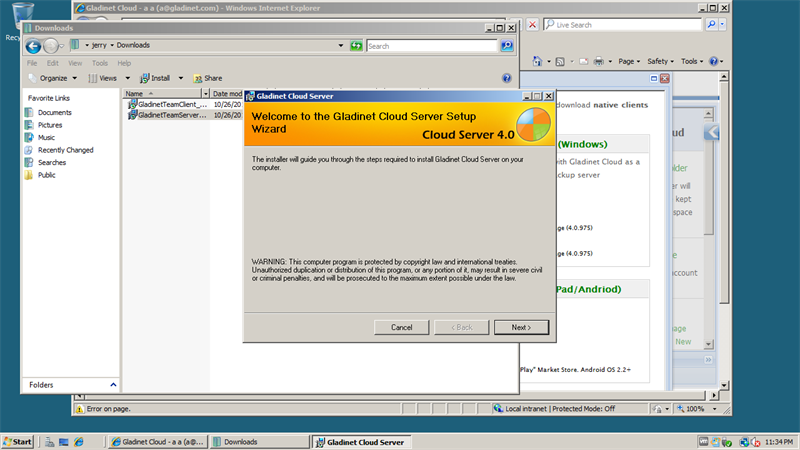Open the Windows Start menu

(17, 442)
